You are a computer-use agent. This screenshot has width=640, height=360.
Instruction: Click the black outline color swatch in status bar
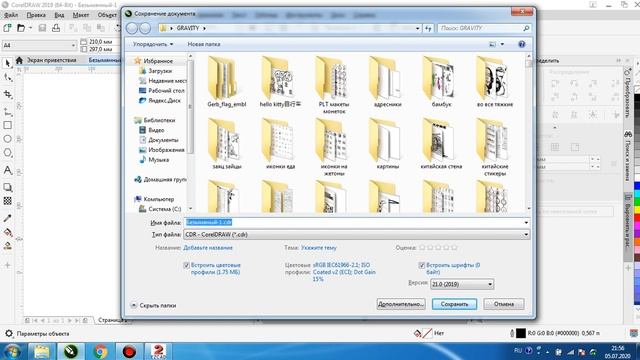point(521,333)
